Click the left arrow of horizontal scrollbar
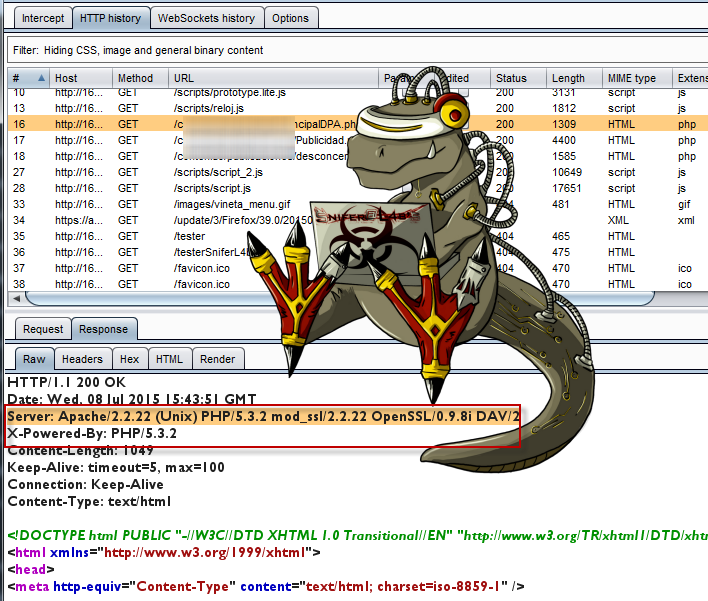This screenshot has height=601, width=708. (x=17, y=298)
